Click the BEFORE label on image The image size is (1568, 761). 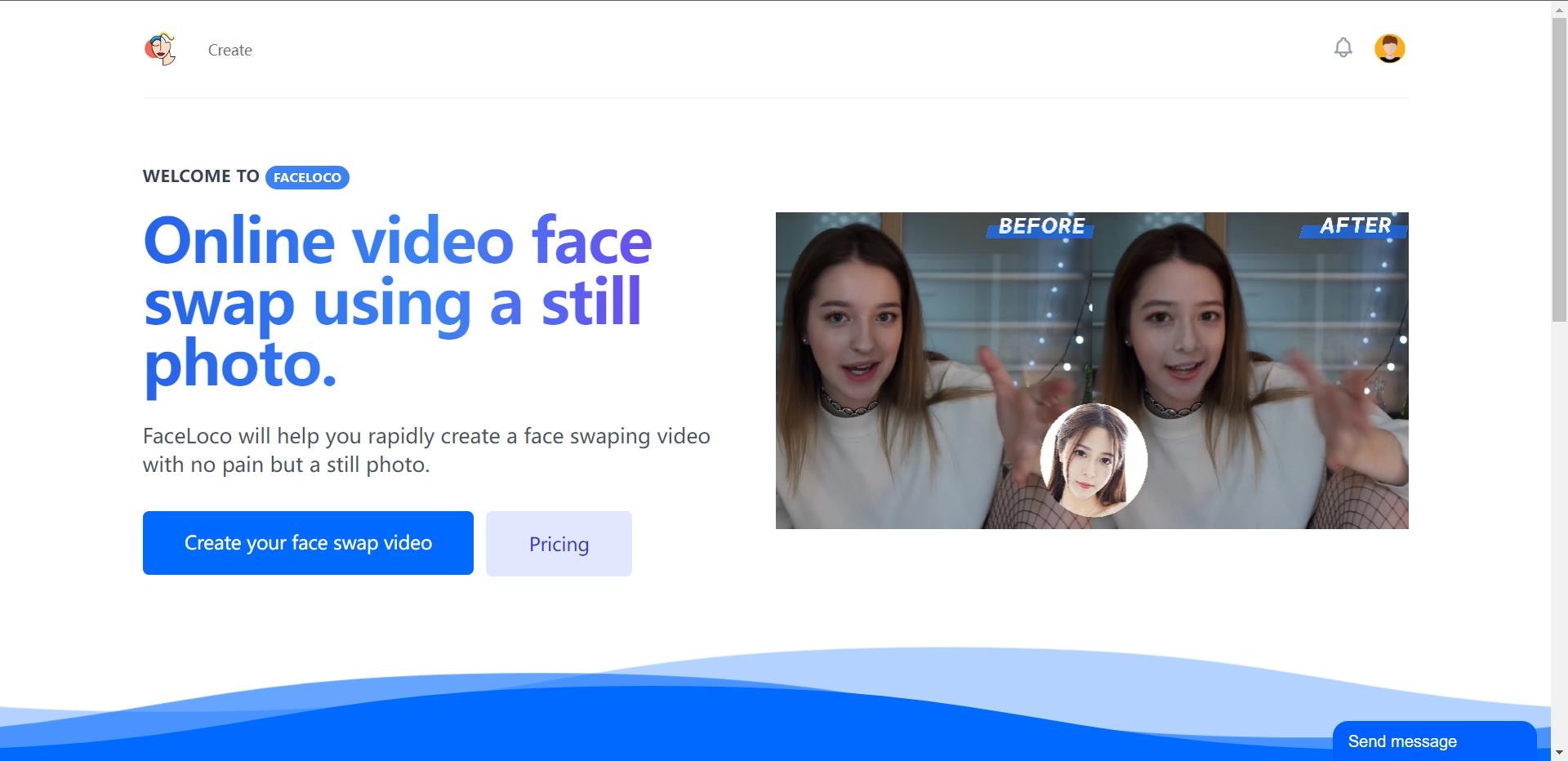coord(1041,226)
